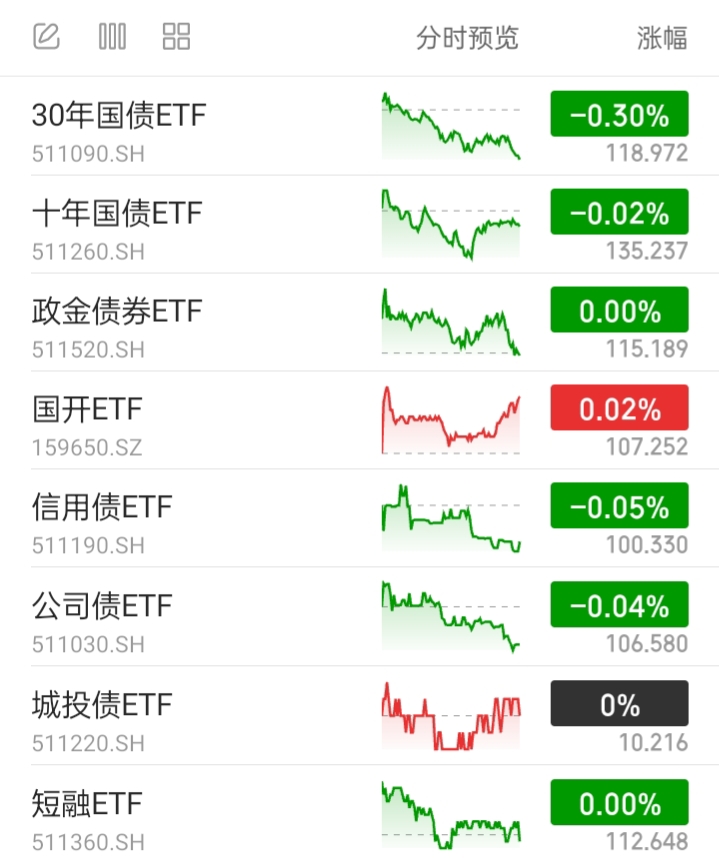View 城投债ETF intraday mini chart
719x858 pixels.
(x=451, y=716)
